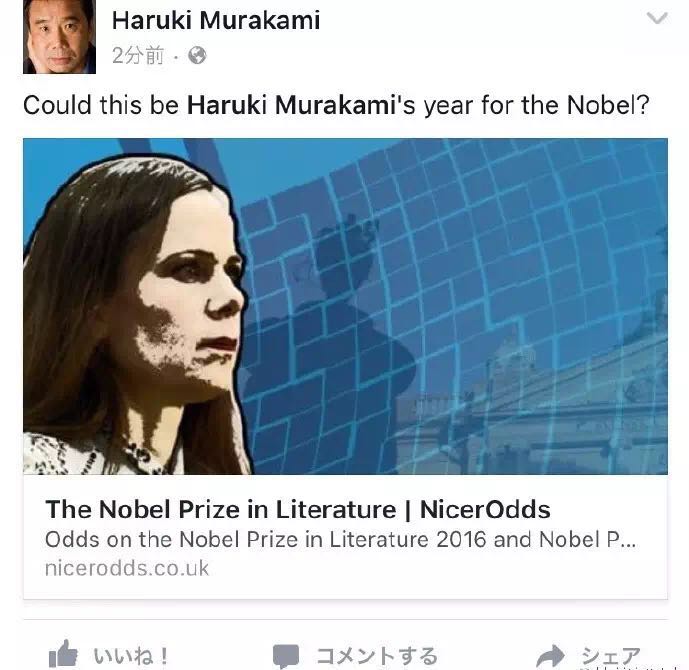Click the woman's face in the preview illustration

189,299
